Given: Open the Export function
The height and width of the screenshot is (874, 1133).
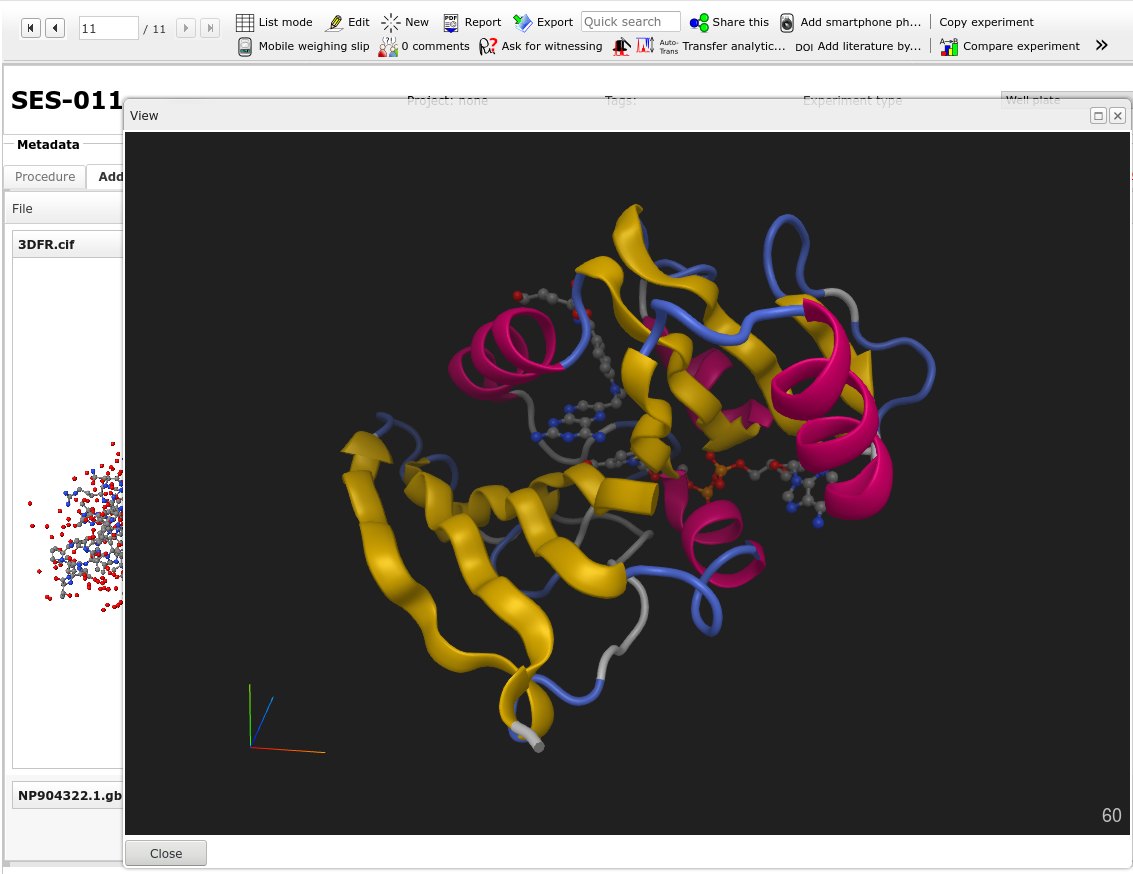Looking at the screenshot, I should (x=543, y=22).
